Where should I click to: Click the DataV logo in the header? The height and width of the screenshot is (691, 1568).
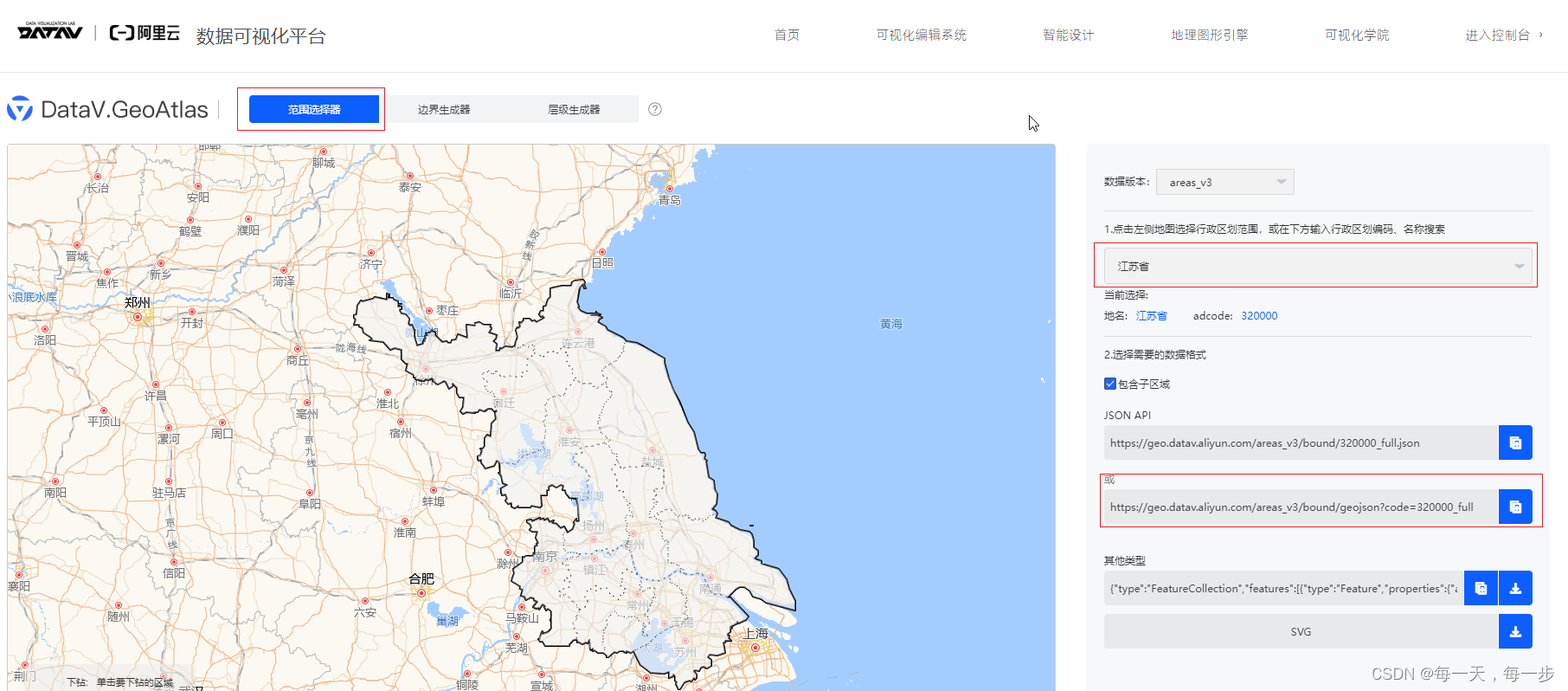point(50,31)
